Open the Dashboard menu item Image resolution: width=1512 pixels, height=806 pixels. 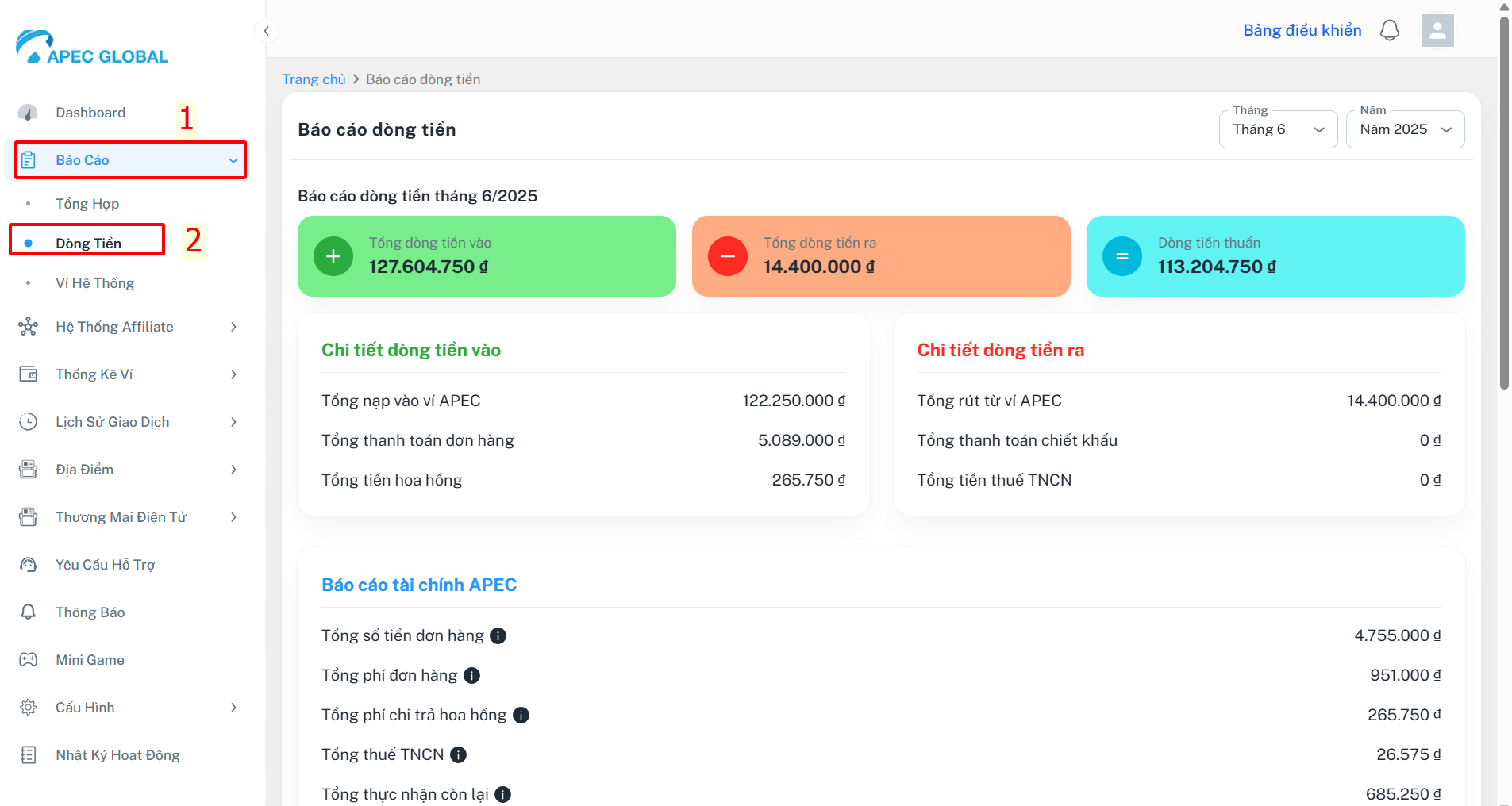[x=90, y=113]
